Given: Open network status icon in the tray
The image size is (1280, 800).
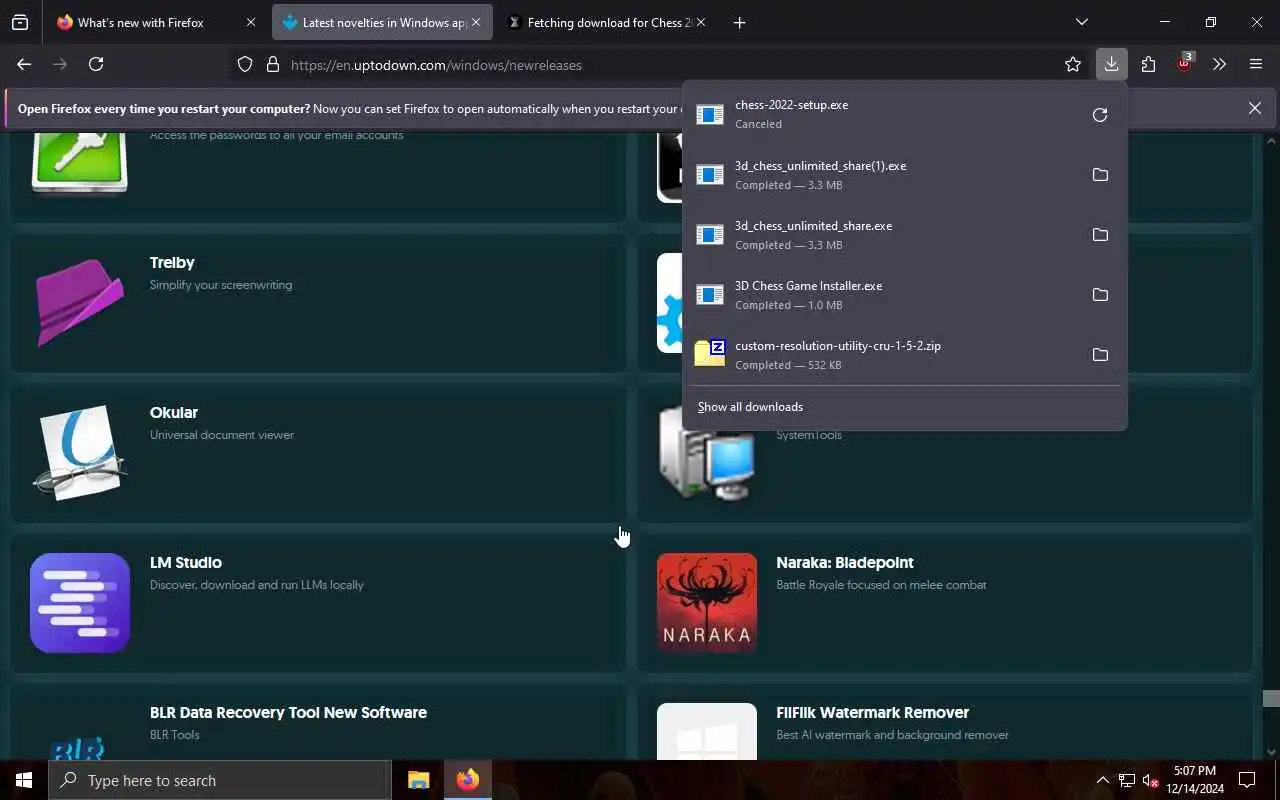Looking at the screenshot, I should click(1126, 780).
